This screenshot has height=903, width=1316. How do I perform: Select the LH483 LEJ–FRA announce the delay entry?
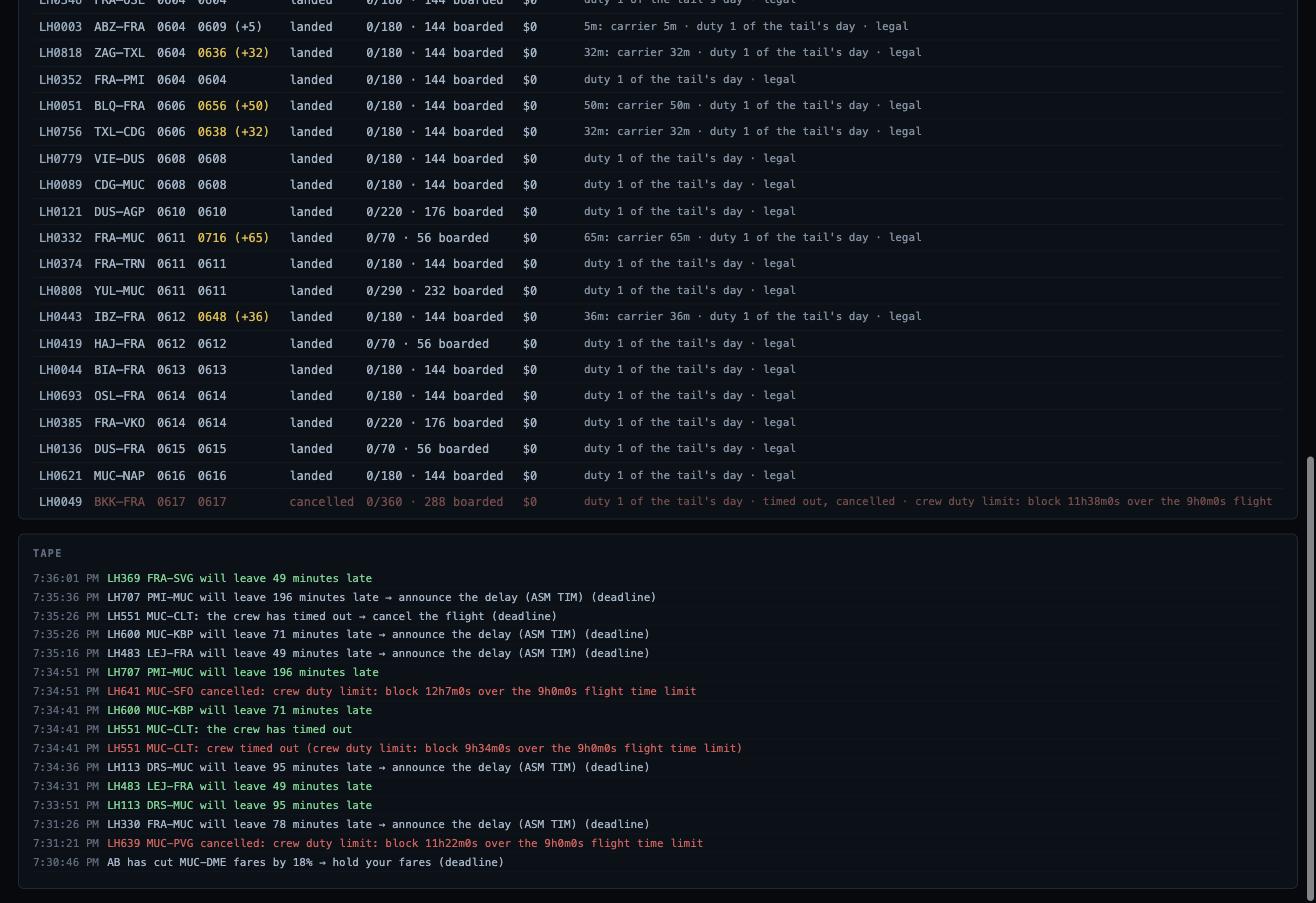(378, 653)
